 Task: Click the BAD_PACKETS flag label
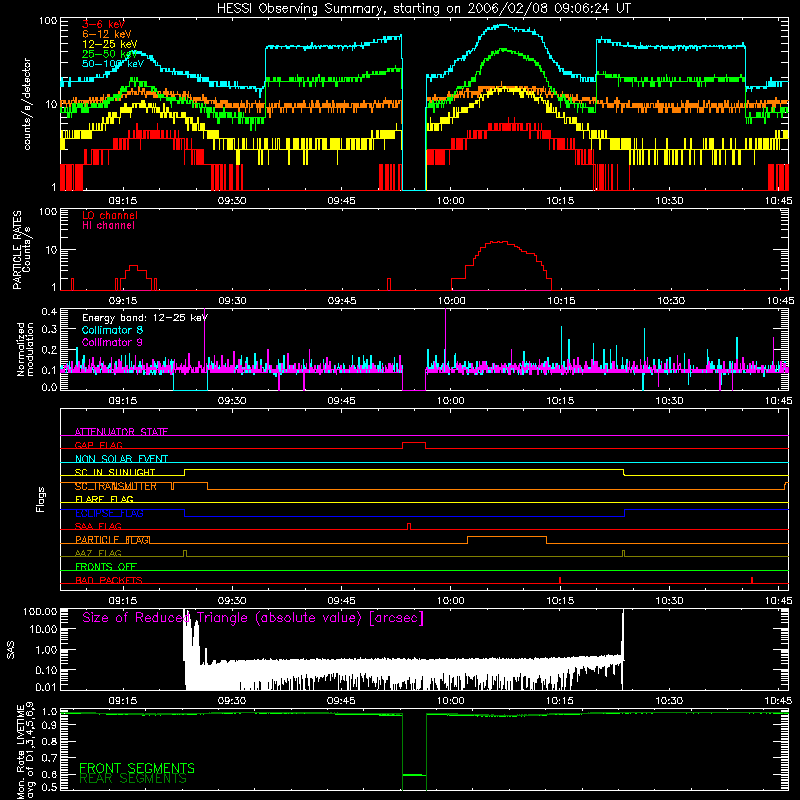click(108, 580)
